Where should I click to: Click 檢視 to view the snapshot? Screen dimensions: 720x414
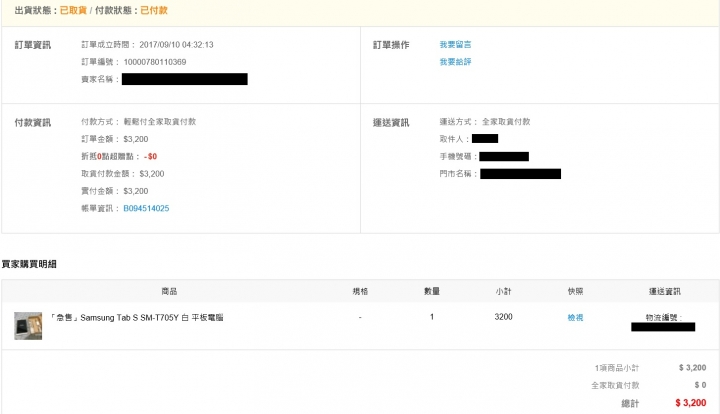coord(575,317)
